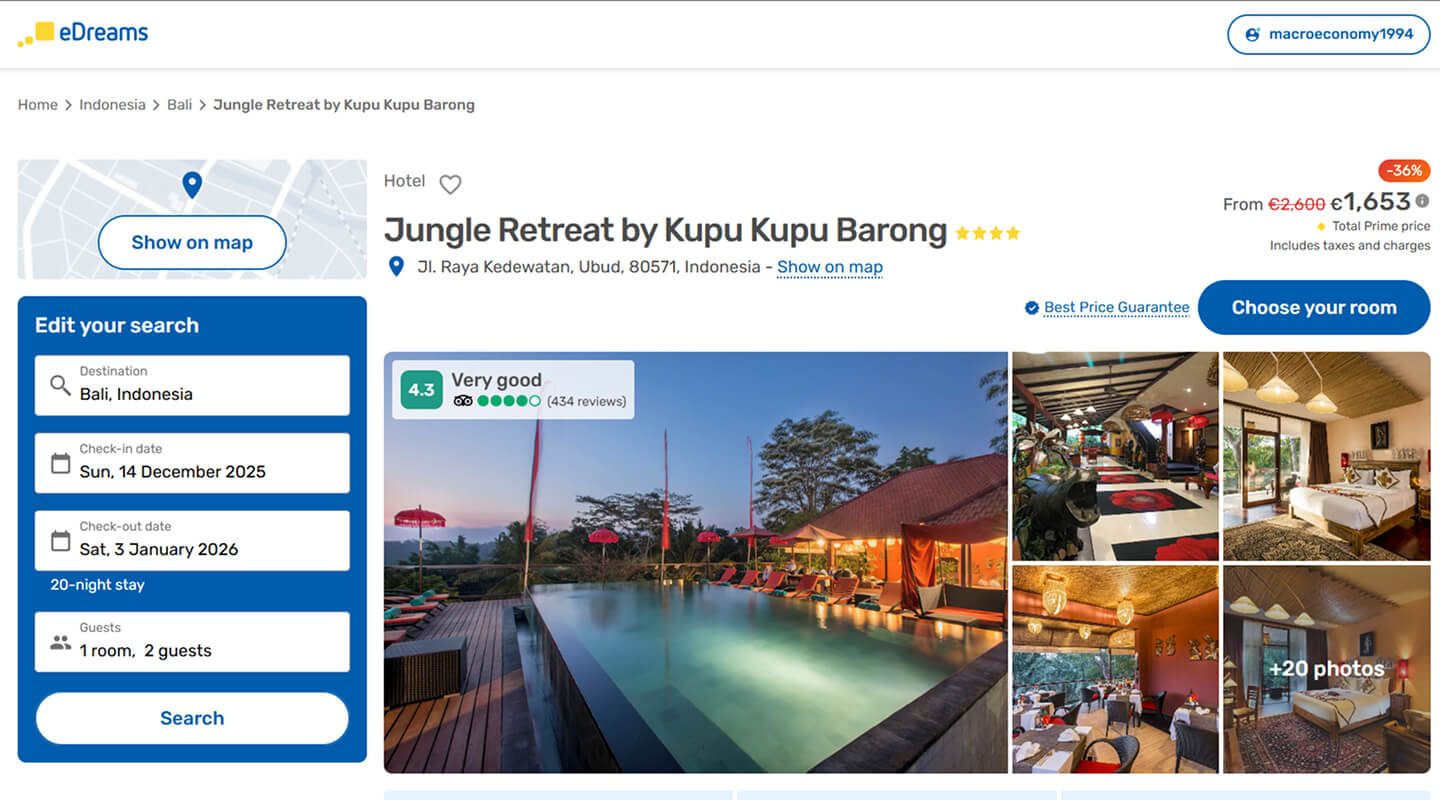Click the guests people icon
The height and width of the screenshot is (800, 1440).
[x=60, y=642]
